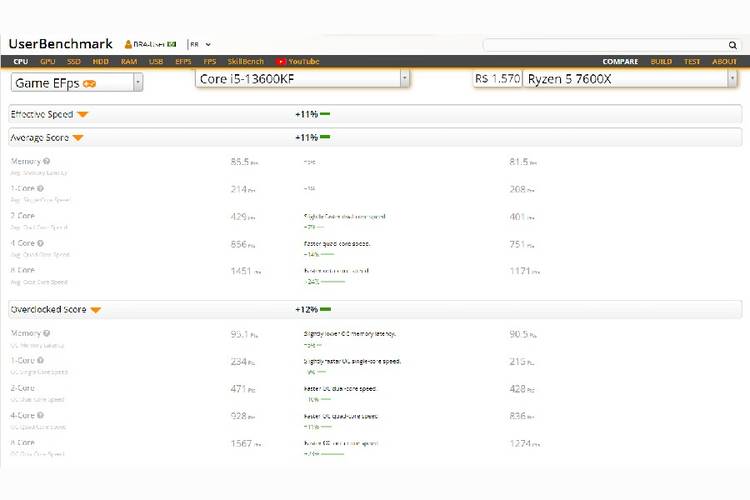The height and width of the screenshot is (500, 750).
Task: Click the red YouTube play icon
Action: (281, 61)
